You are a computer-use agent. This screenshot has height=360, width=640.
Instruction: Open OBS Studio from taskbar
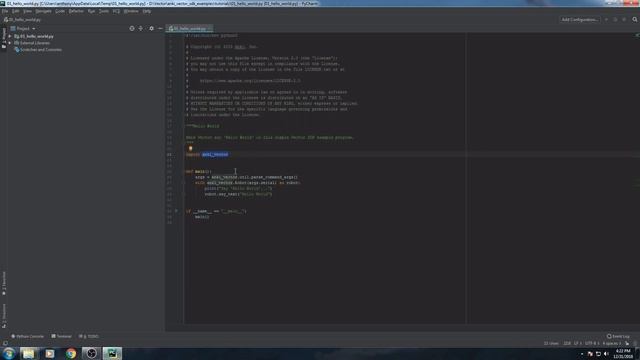click(91, 353)
